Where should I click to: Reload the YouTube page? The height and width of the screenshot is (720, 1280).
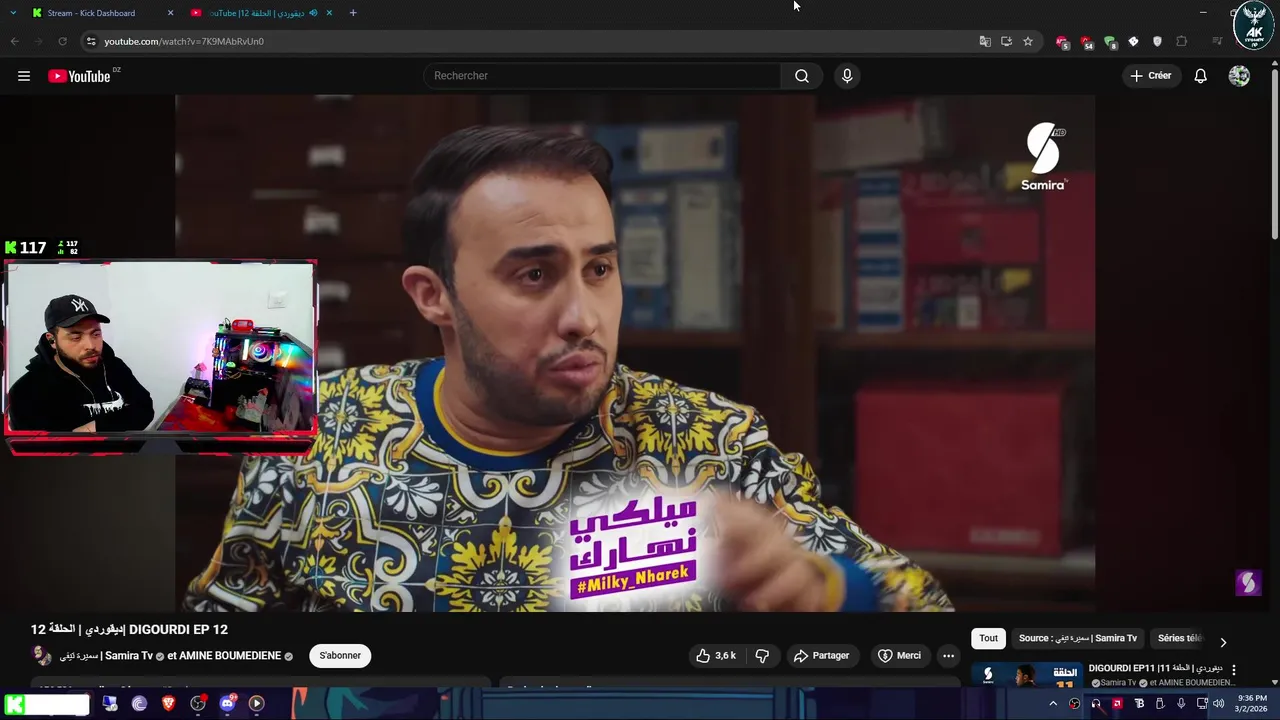pos(62,41)
